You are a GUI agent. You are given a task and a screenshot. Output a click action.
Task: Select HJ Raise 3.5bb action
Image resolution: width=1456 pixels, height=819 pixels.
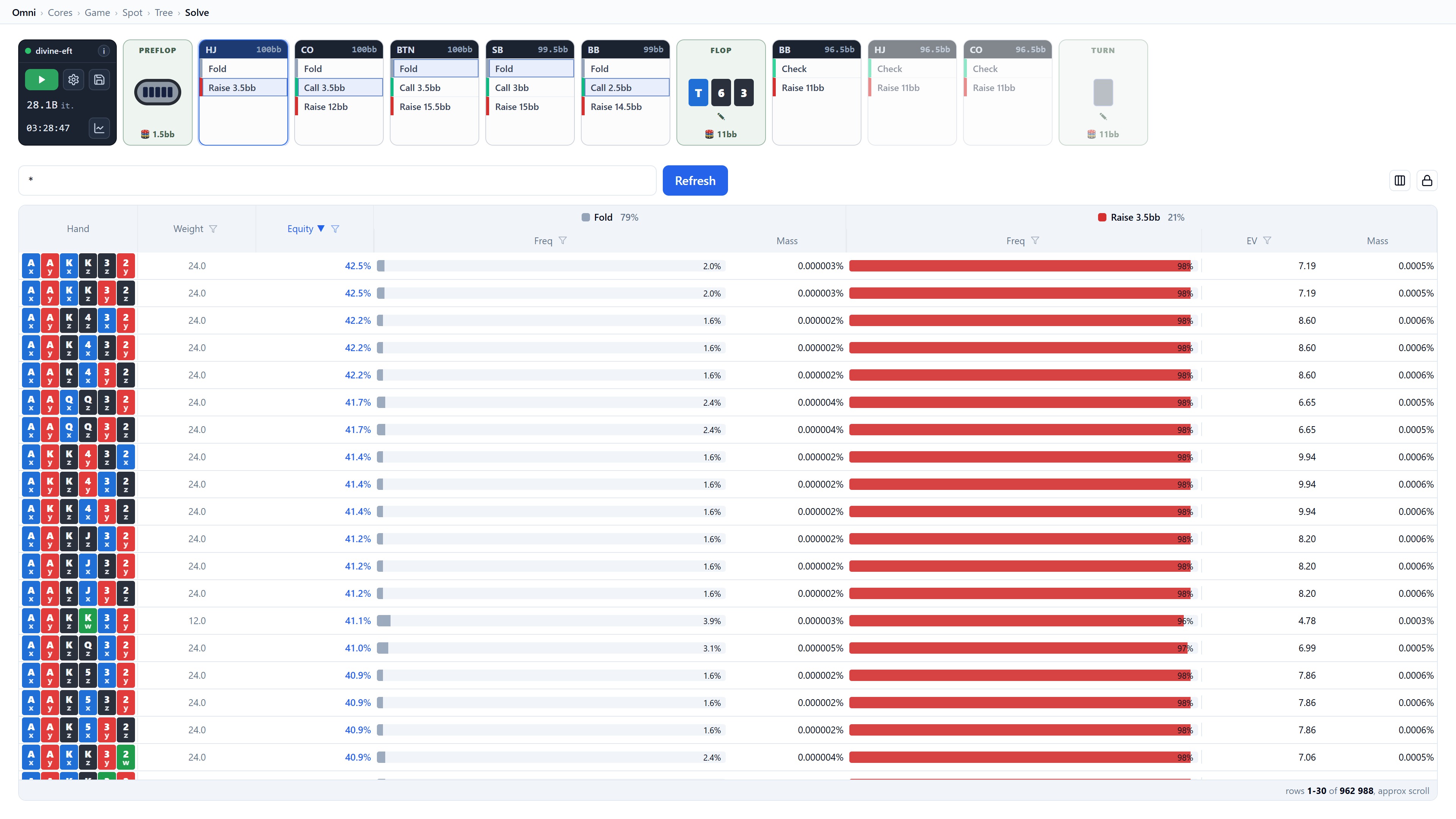[x=243, y=88]
